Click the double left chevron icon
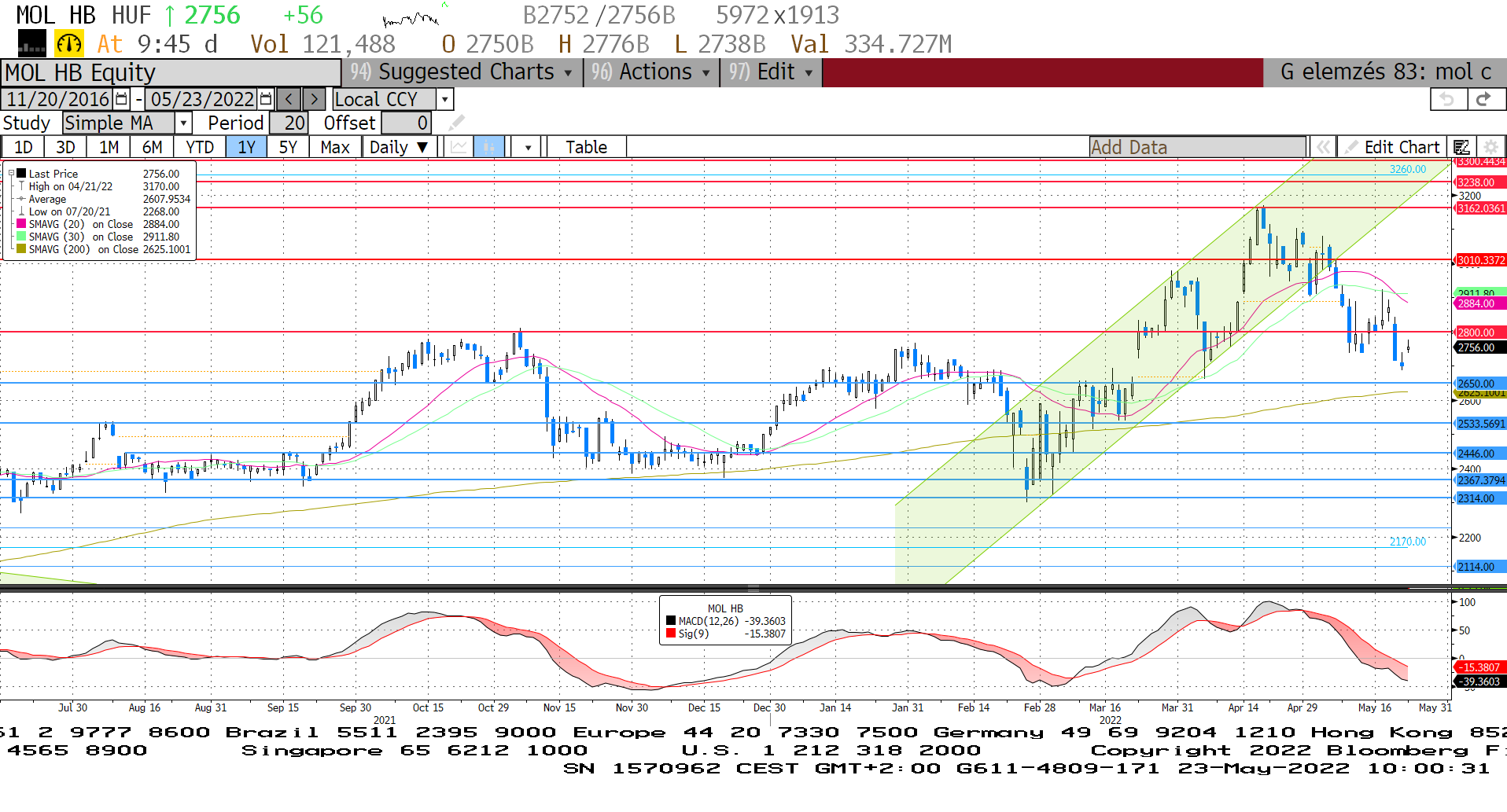This screenshot has height=812, width=1507. point(1323,147)
